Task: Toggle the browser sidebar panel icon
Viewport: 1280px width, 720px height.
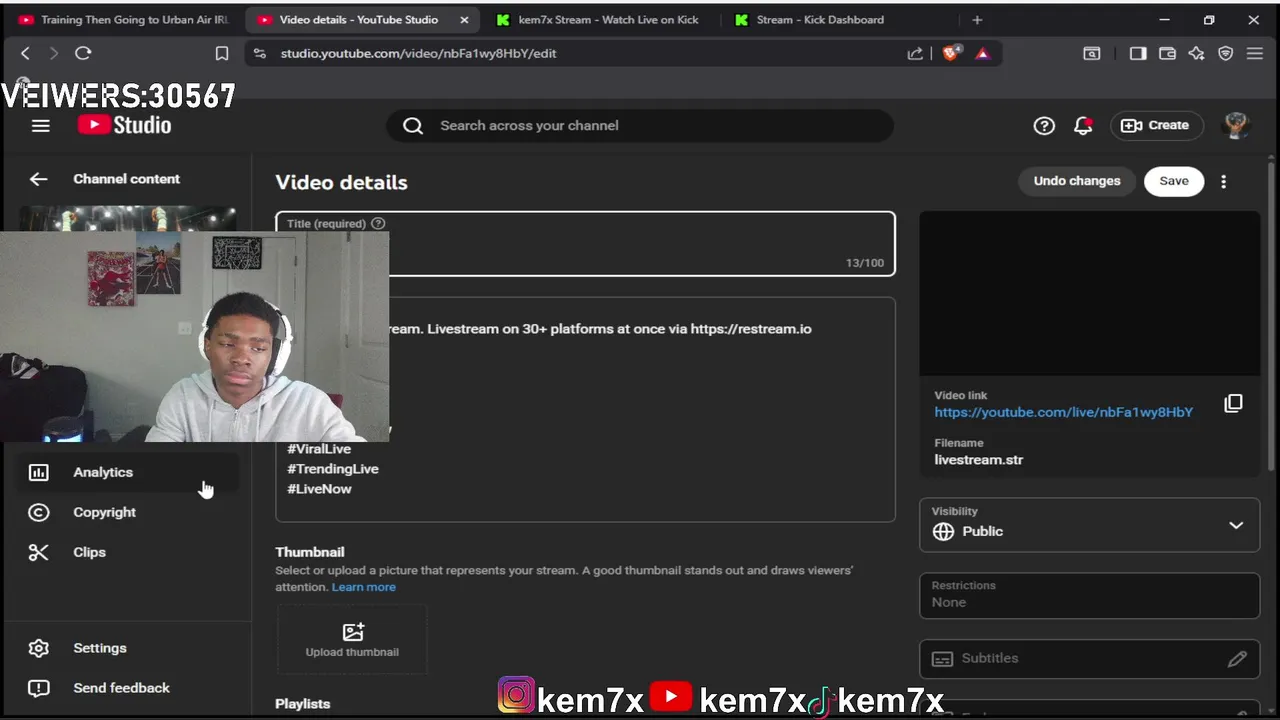Action: pyautogui.click(x=1138, y=53)
